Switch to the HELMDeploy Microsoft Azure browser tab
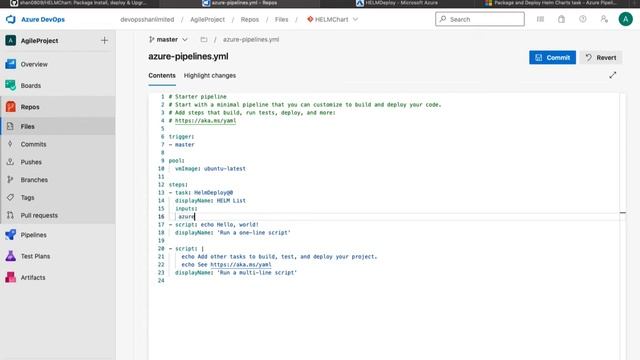 tap(397, 3)
